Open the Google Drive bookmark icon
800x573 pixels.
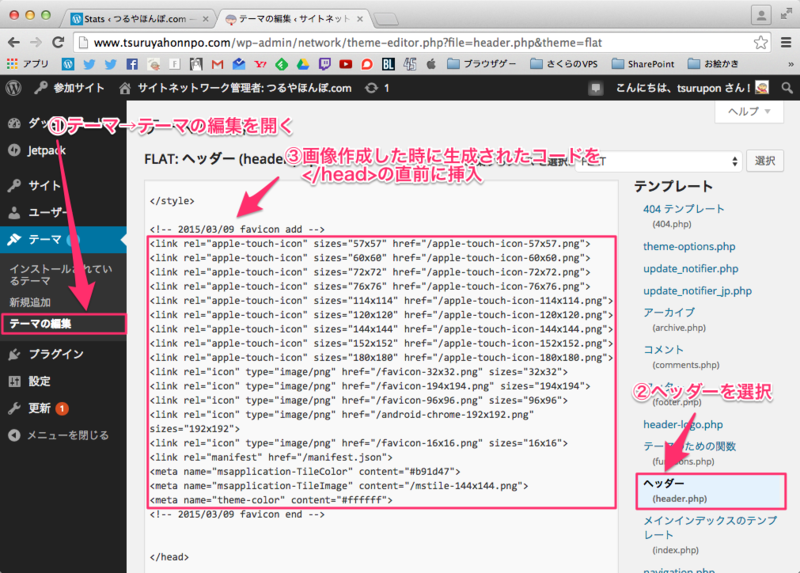click(303, 64)
